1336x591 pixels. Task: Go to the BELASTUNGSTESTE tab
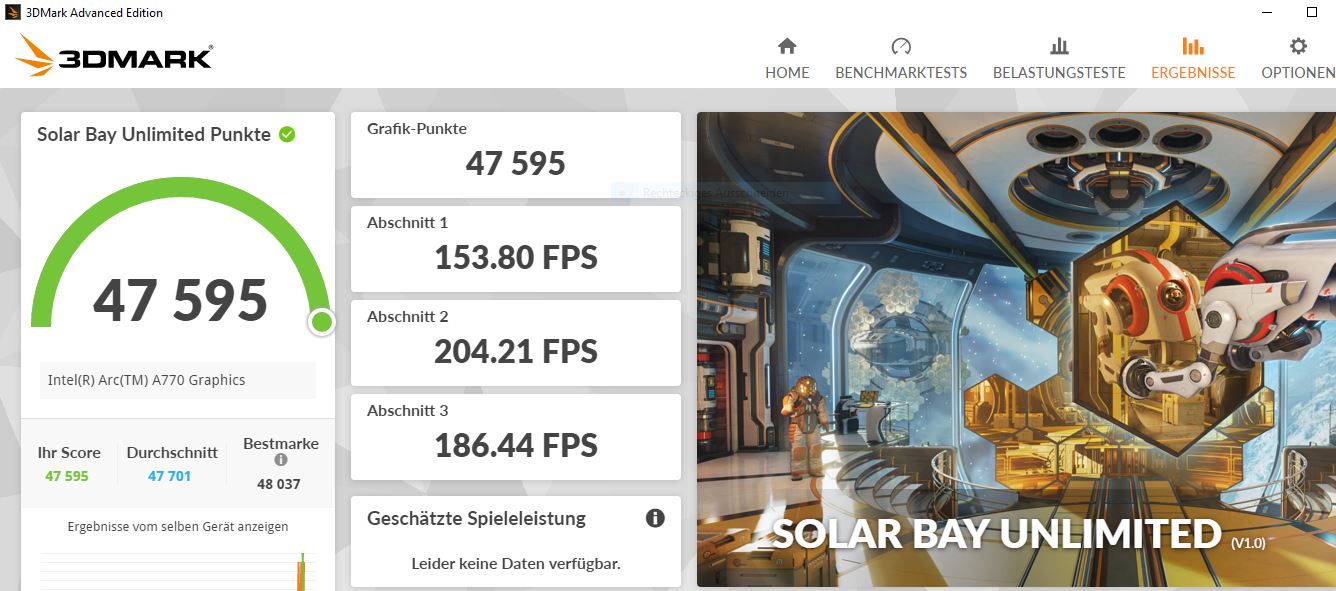(1059, 72)
